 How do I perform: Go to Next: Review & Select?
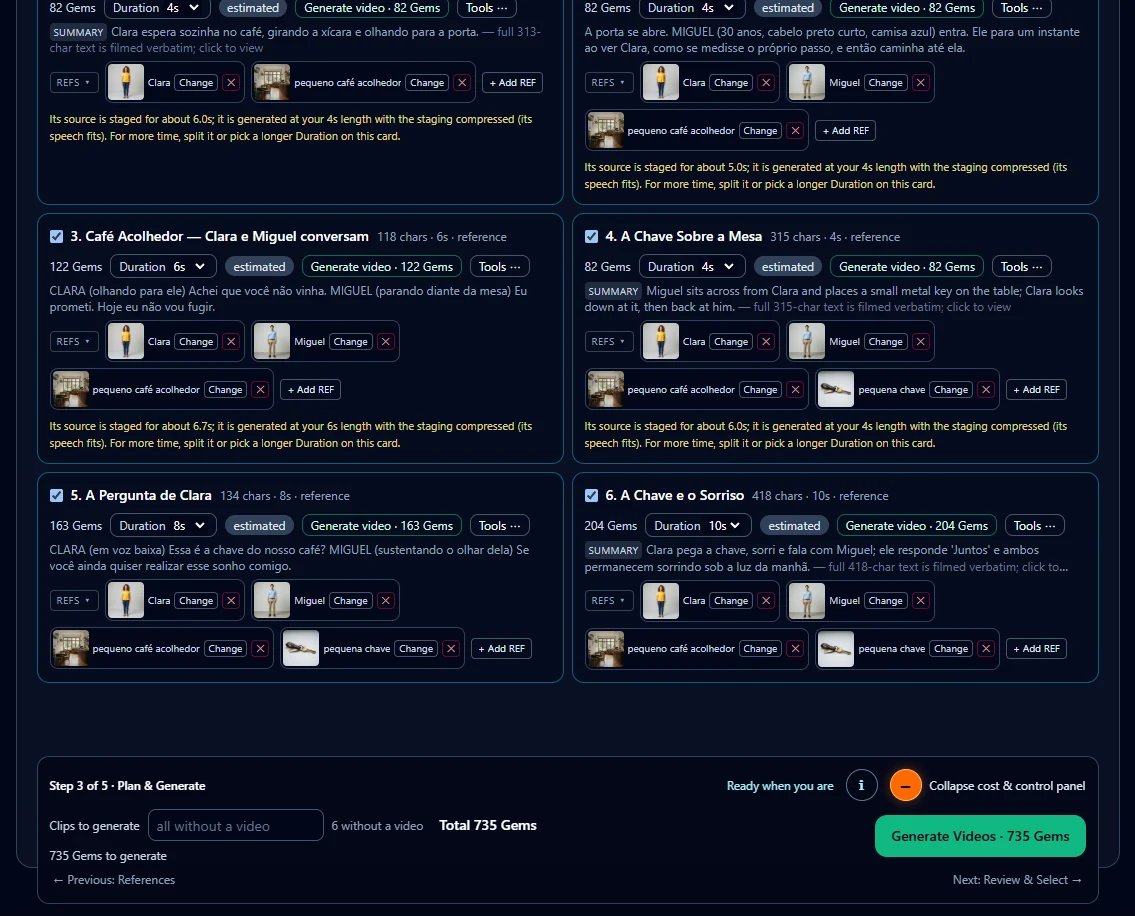(1017, 880)
